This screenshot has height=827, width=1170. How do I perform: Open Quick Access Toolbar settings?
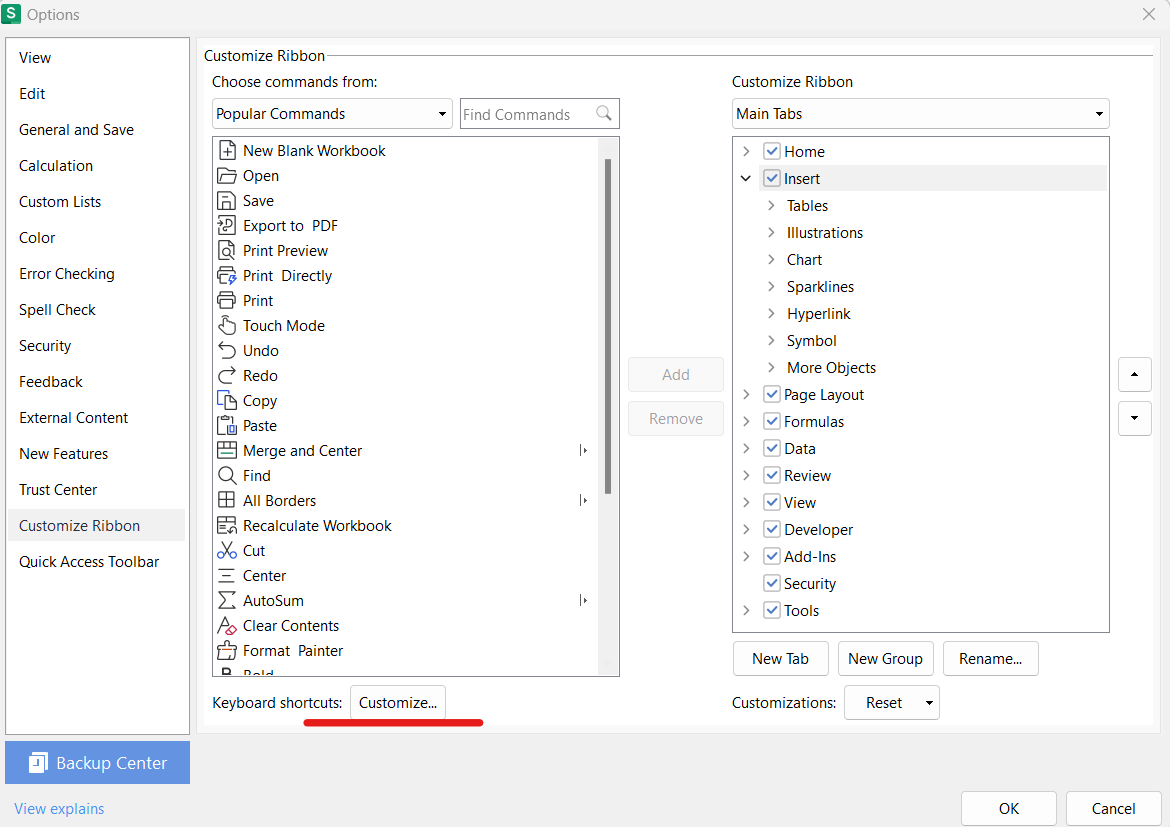click(89, 561)
